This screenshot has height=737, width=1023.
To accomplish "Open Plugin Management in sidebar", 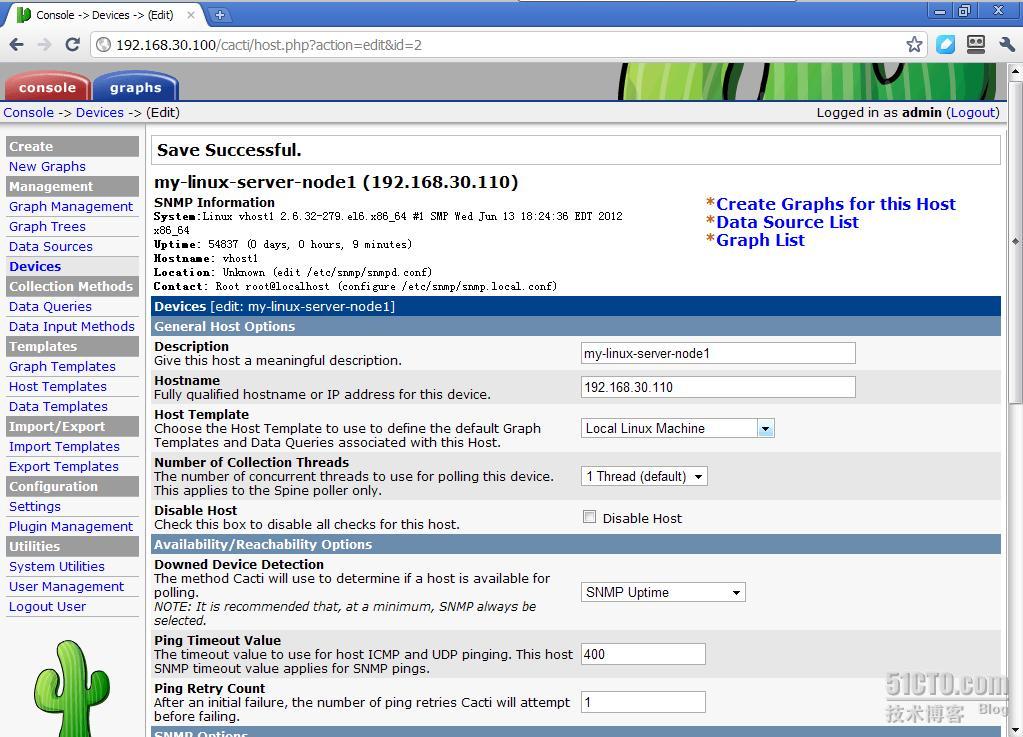I will pos(70,526).
